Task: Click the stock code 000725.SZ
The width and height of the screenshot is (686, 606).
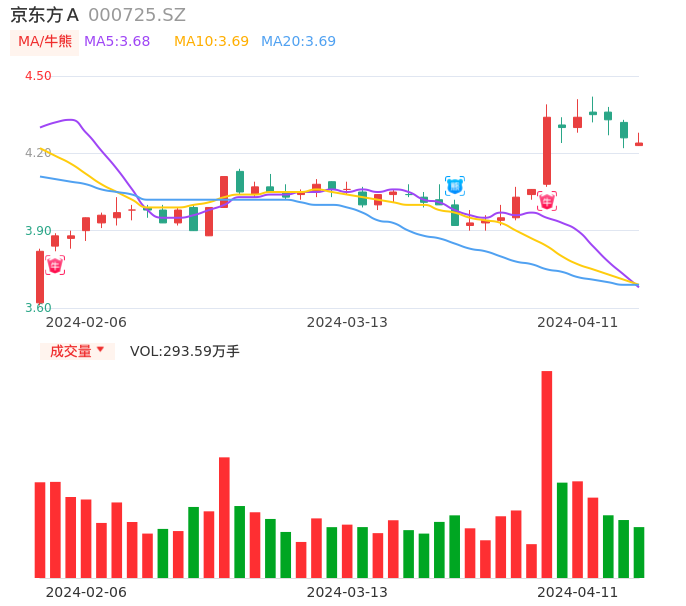Action: coord(137,15)
